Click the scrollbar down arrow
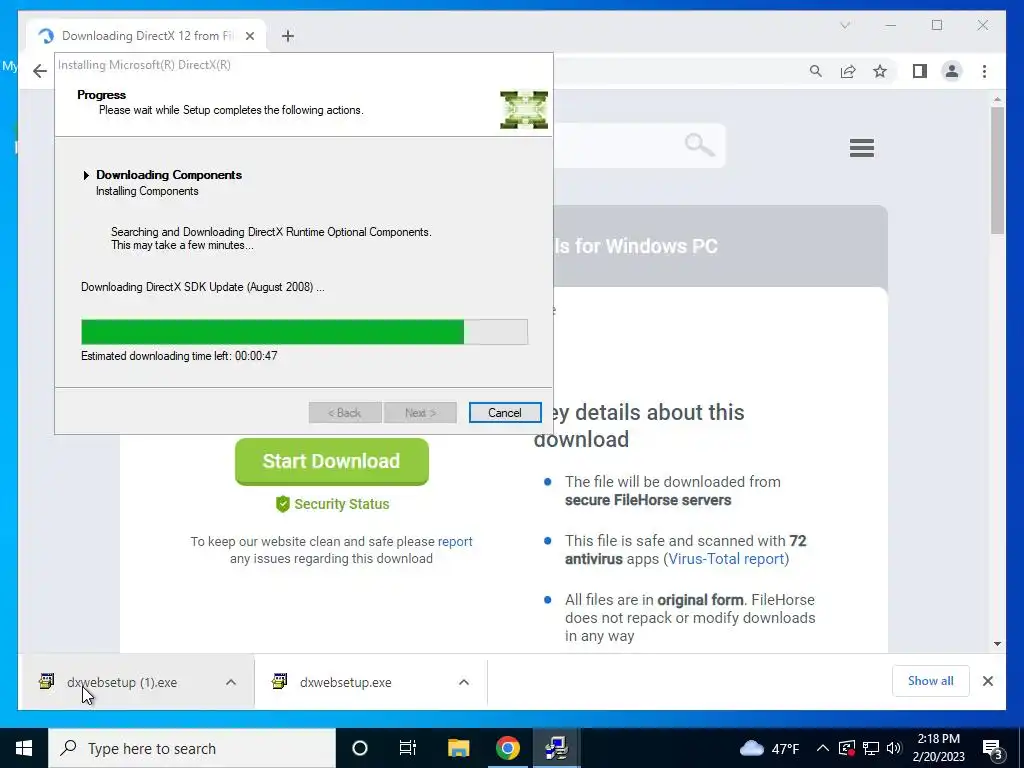The height and width of the screenshot is (768, 1024). [997, 644]
